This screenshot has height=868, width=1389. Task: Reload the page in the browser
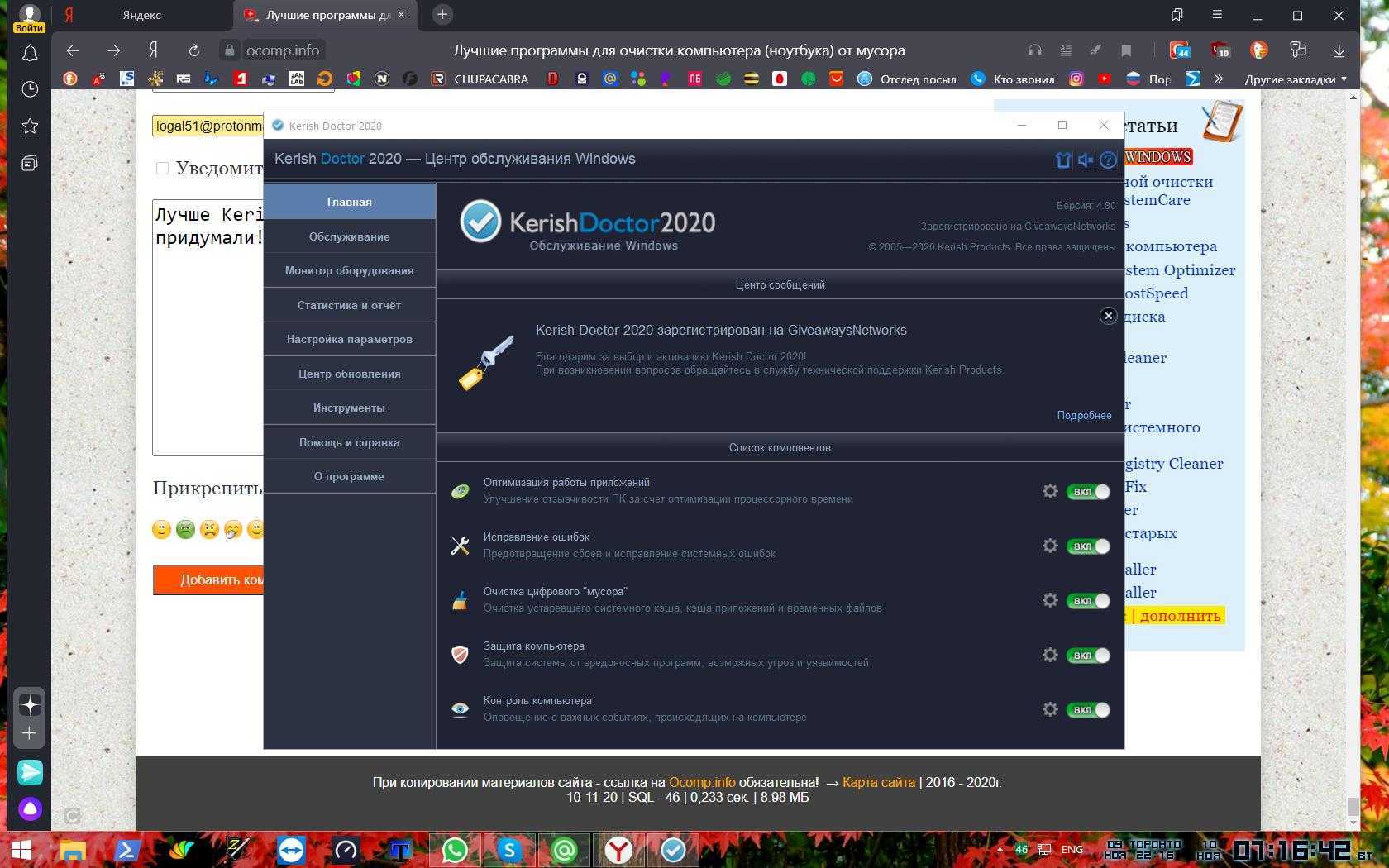(x=193, y=50)
